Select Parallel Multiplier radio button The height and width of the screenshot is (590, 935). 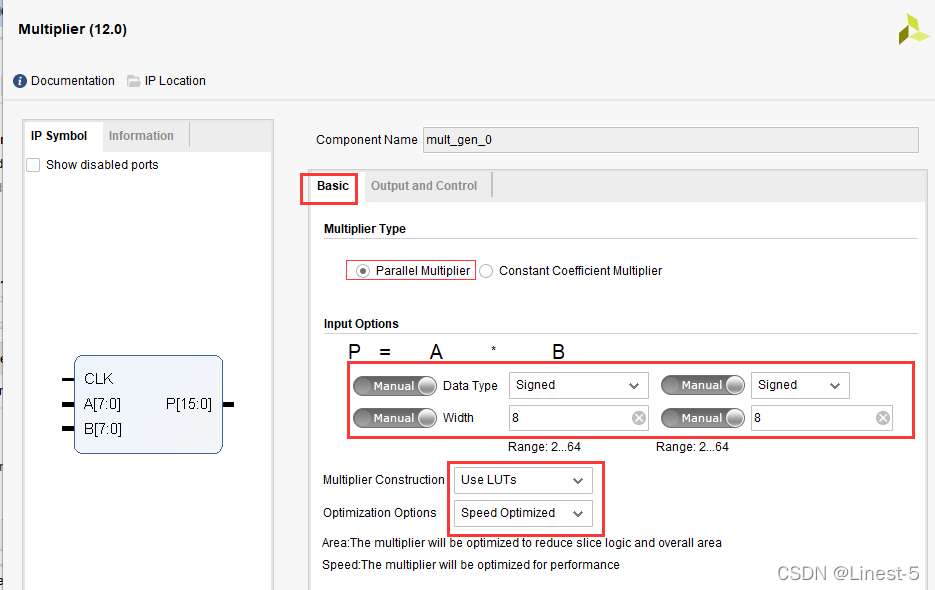click(363, 271)
